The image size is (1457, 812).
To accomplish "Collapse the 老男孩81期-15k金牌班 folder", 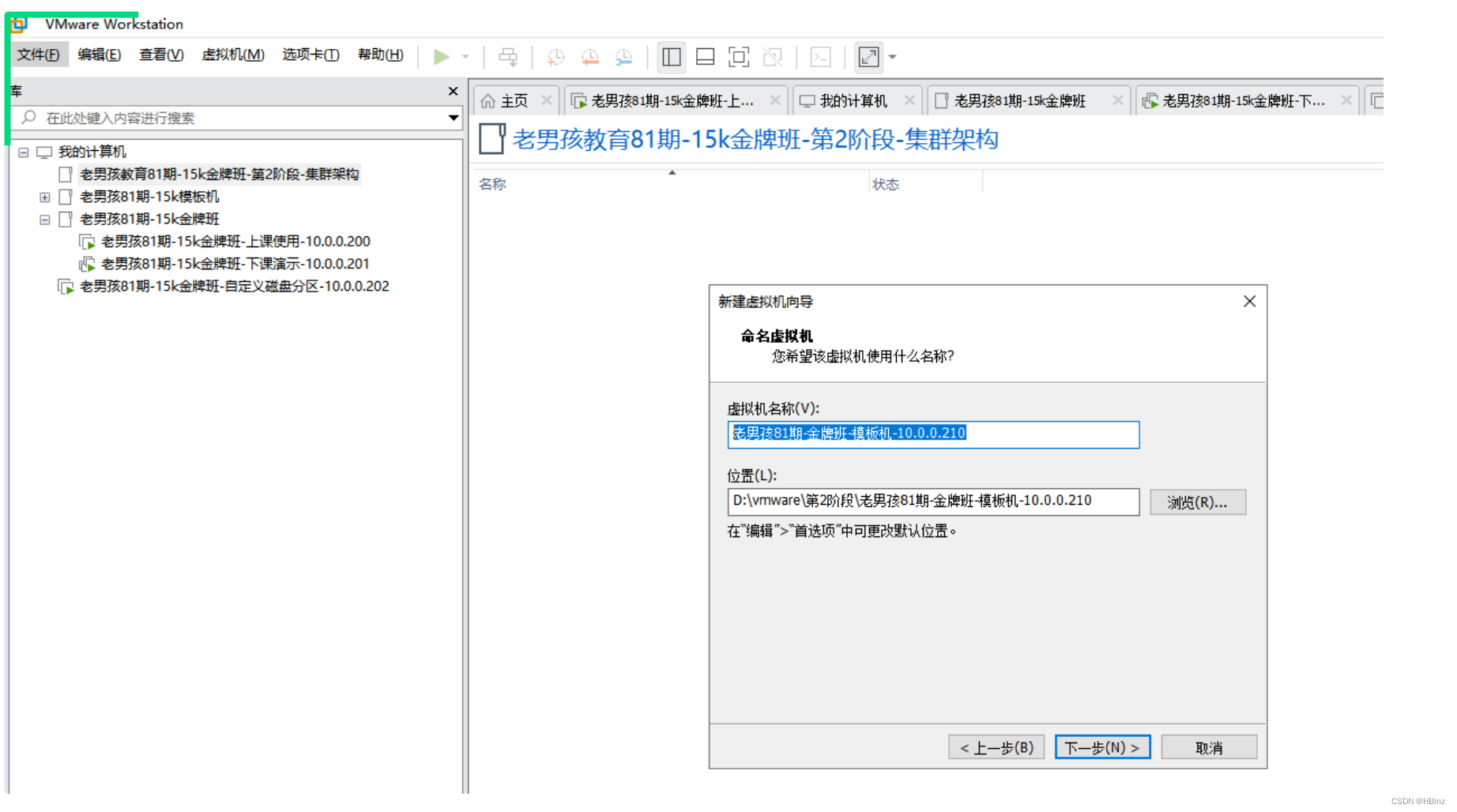I will [x=45, y=220].
